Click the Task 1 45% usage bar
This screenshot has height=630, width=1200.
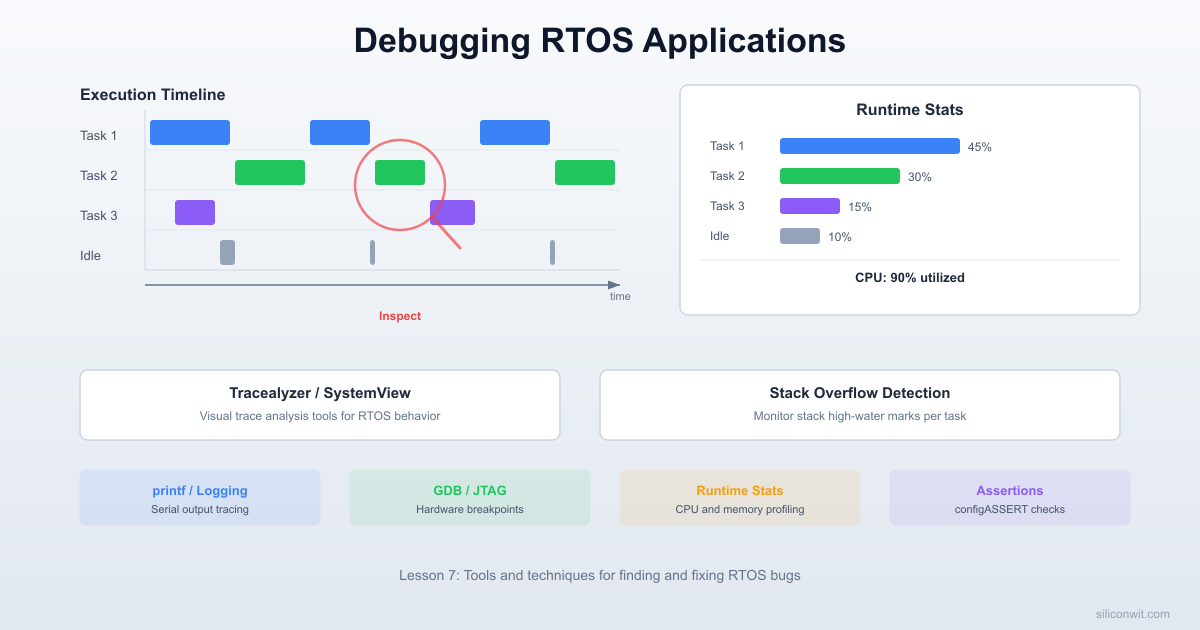pyautogui.click(x=869, y=145)
